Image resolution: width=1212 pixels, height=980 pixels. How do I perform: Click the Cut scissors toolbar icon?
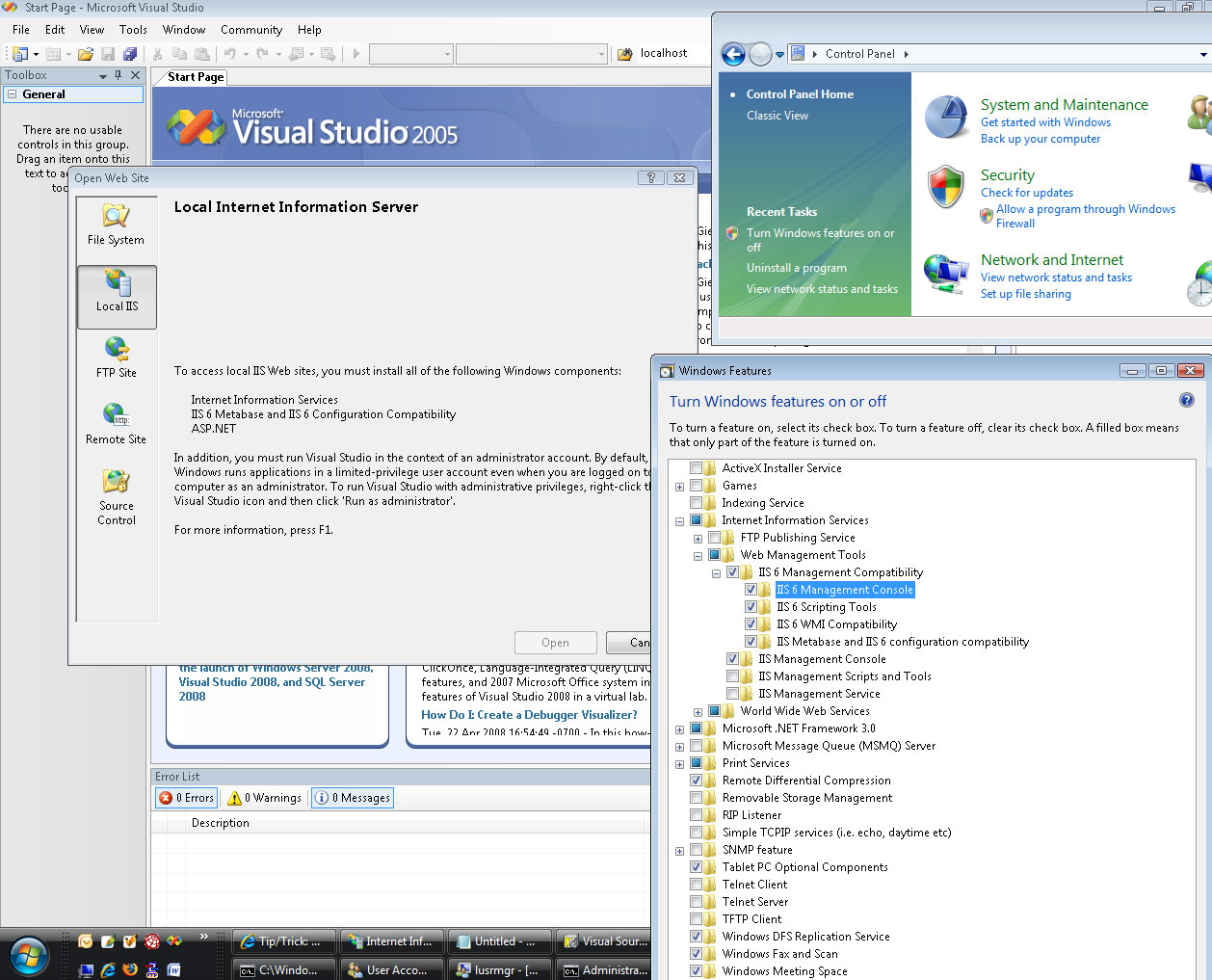(157, 54)
